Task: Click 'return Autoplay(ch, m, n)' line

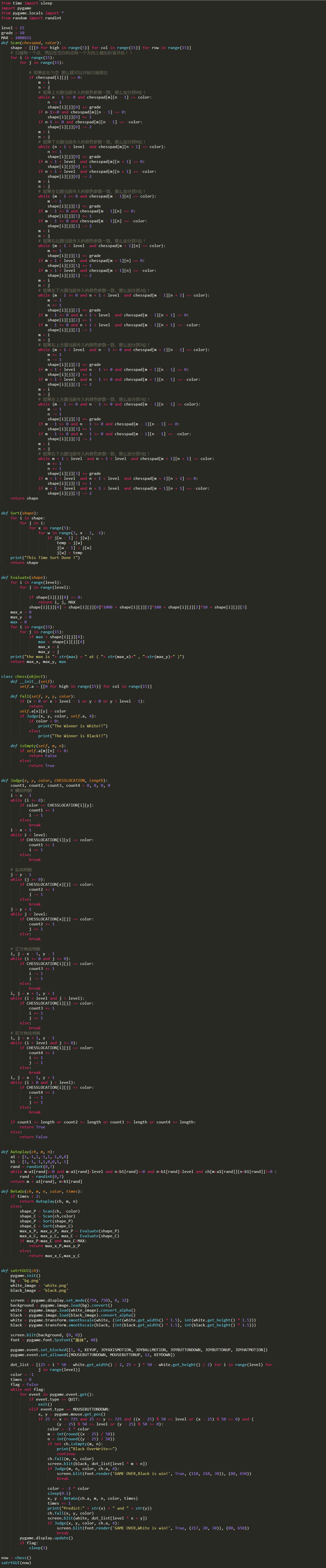Action: [x=49, y=1202]
